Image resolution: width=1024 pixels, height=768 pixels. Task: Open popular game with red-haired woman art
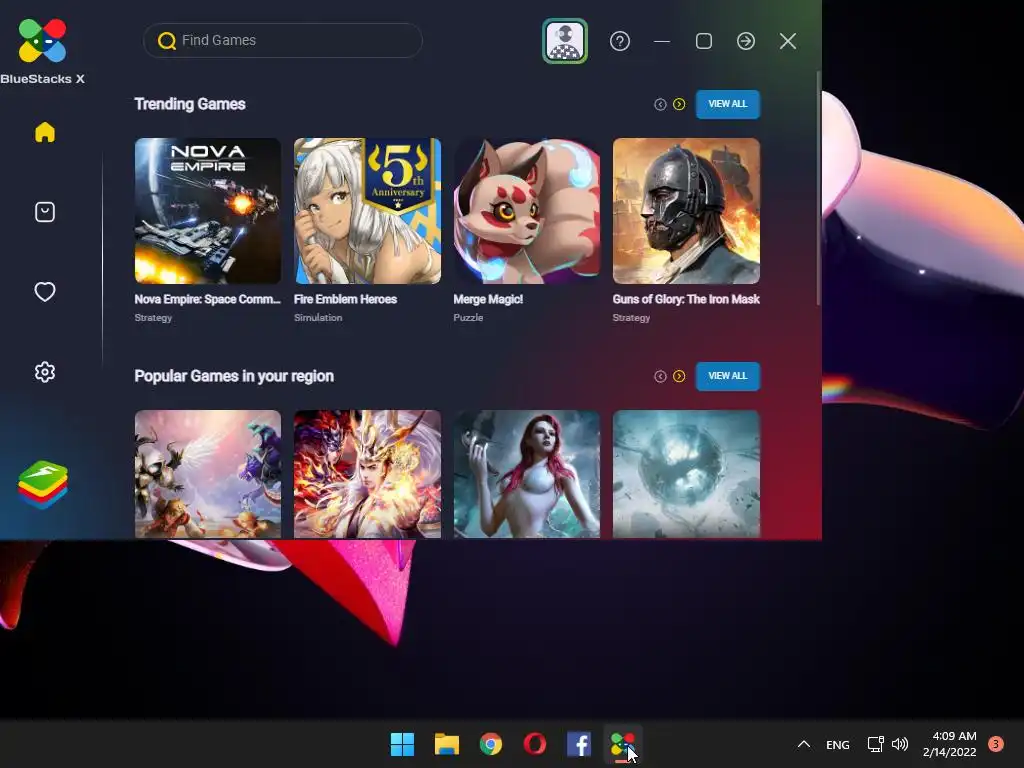(x=526, y=474)
